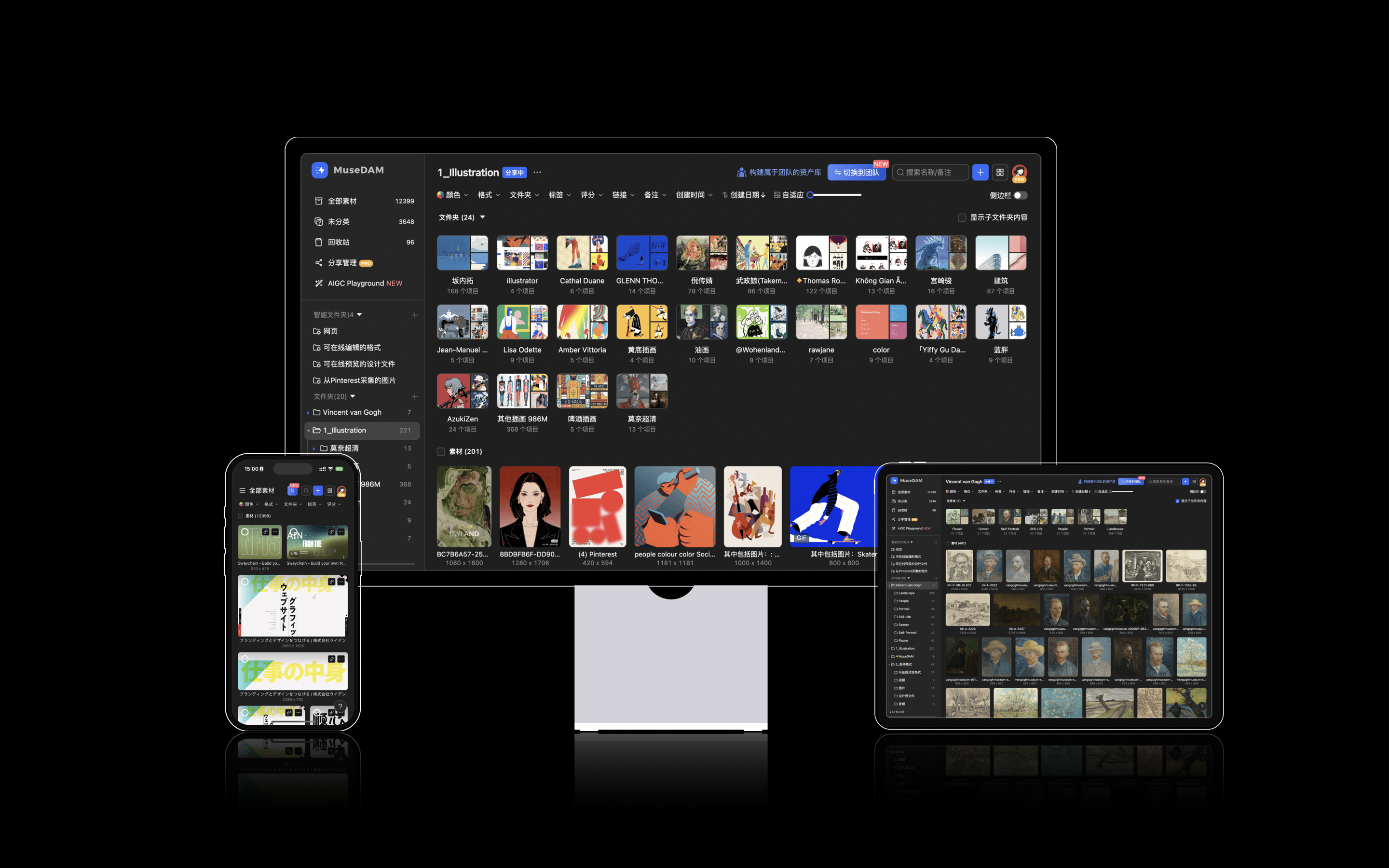
Task: Click the profile avatar on the tablet
Action: tap(1202, 482)
